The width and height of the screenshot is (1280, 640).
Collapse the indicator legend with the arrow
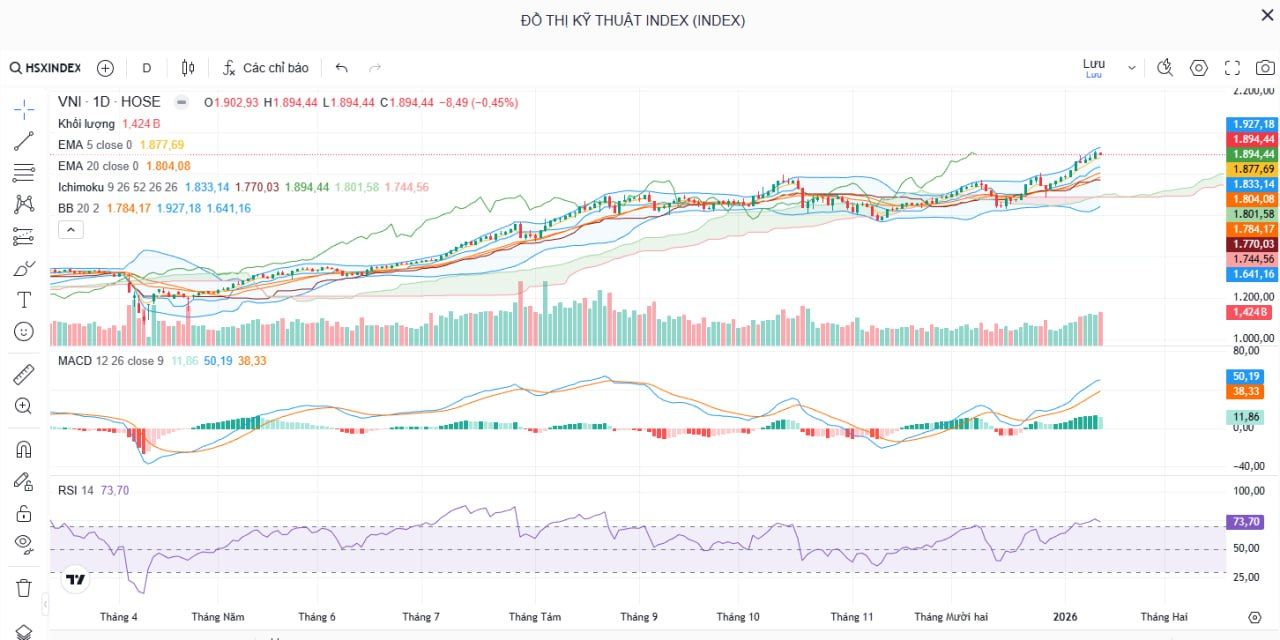click(x=70, y=229)
